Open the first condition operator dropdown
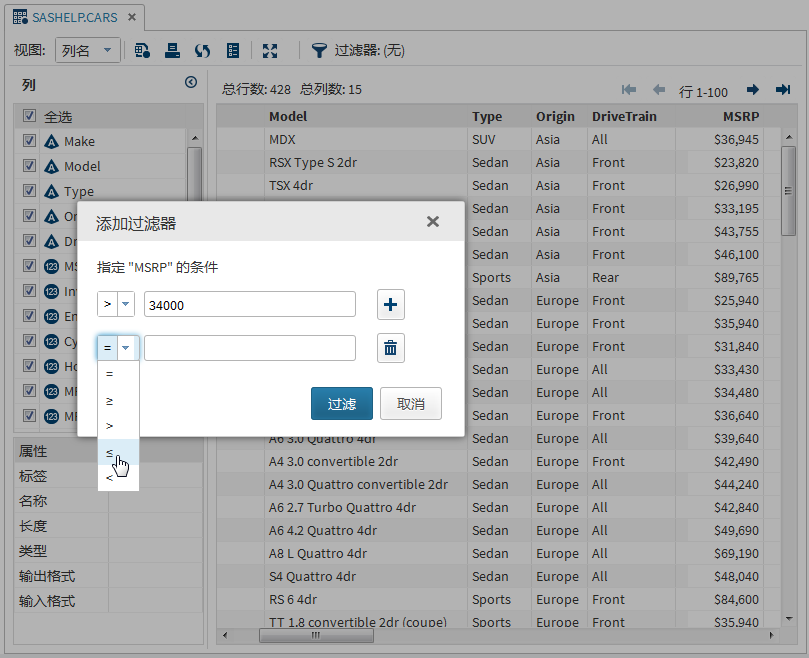This screenshot has height=658, width=809. (116, 304)
